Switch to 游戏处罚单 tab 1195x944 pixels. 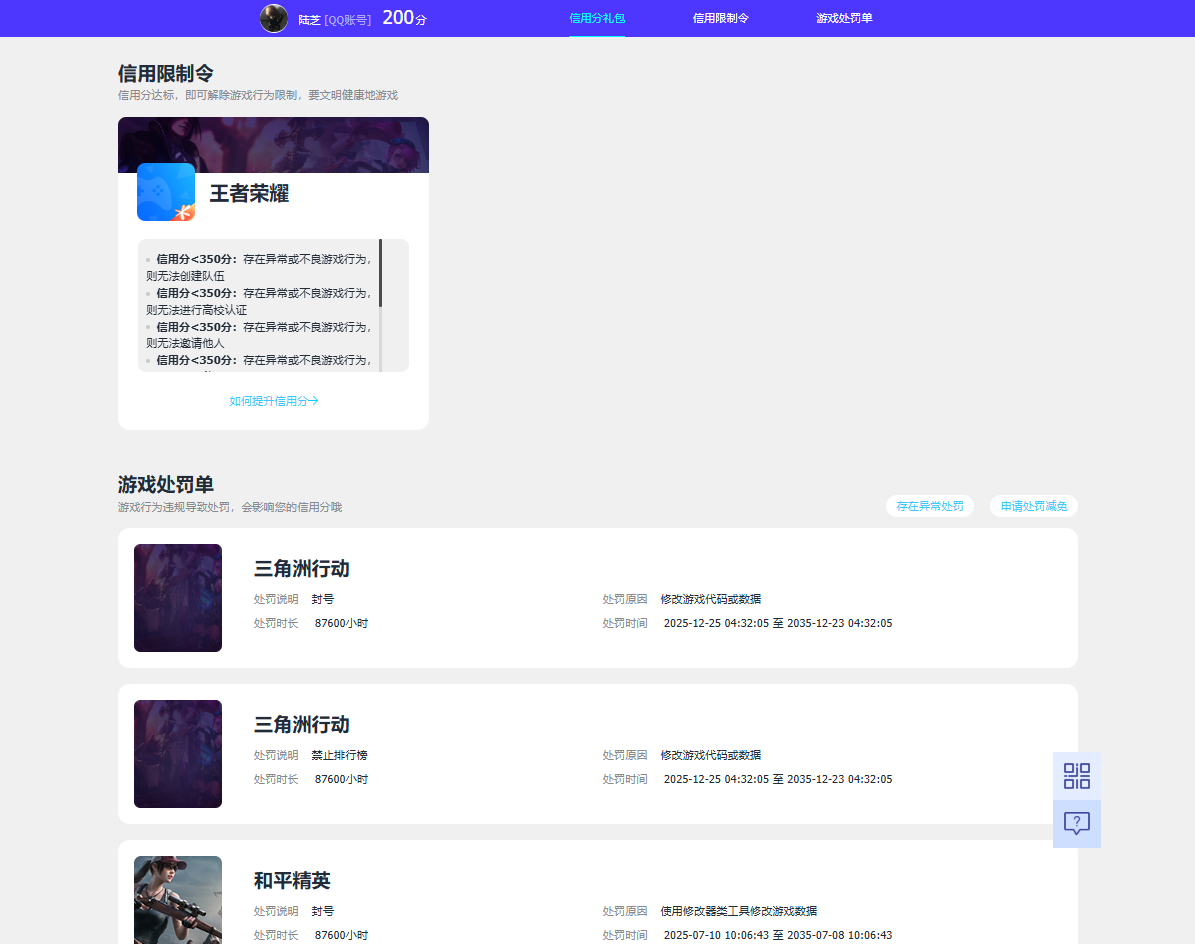click(x=844, y=18)
